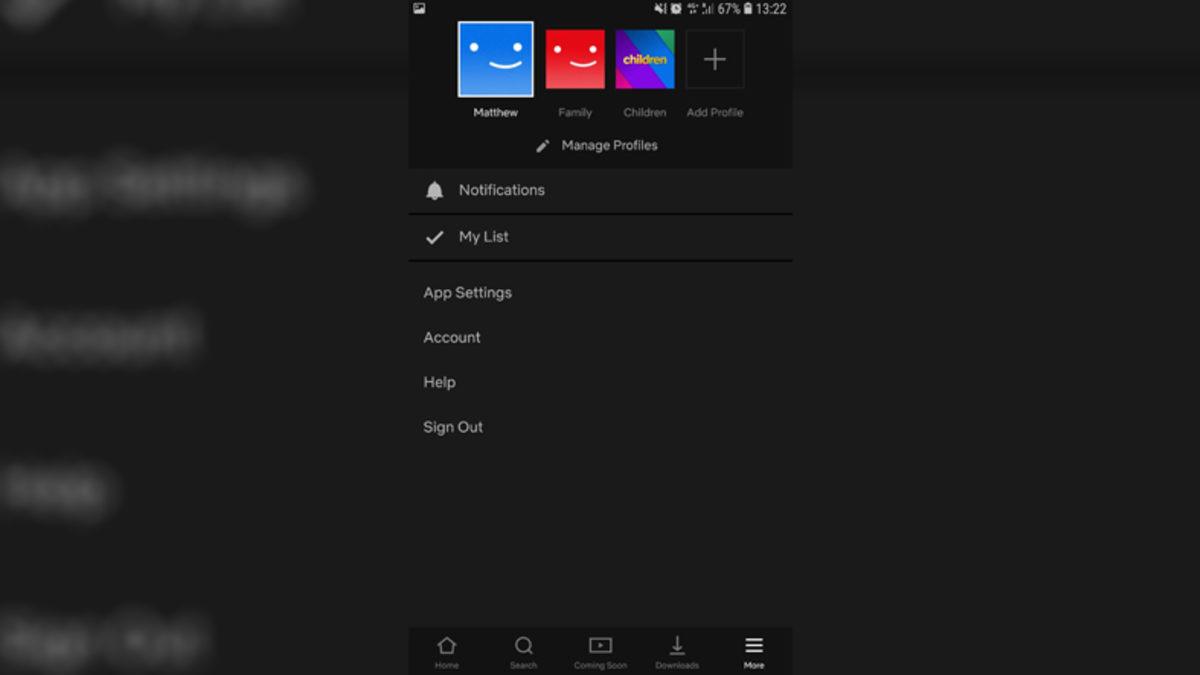Open the Help section
The height and width of the screenshot is (675, 1200).
439,382
